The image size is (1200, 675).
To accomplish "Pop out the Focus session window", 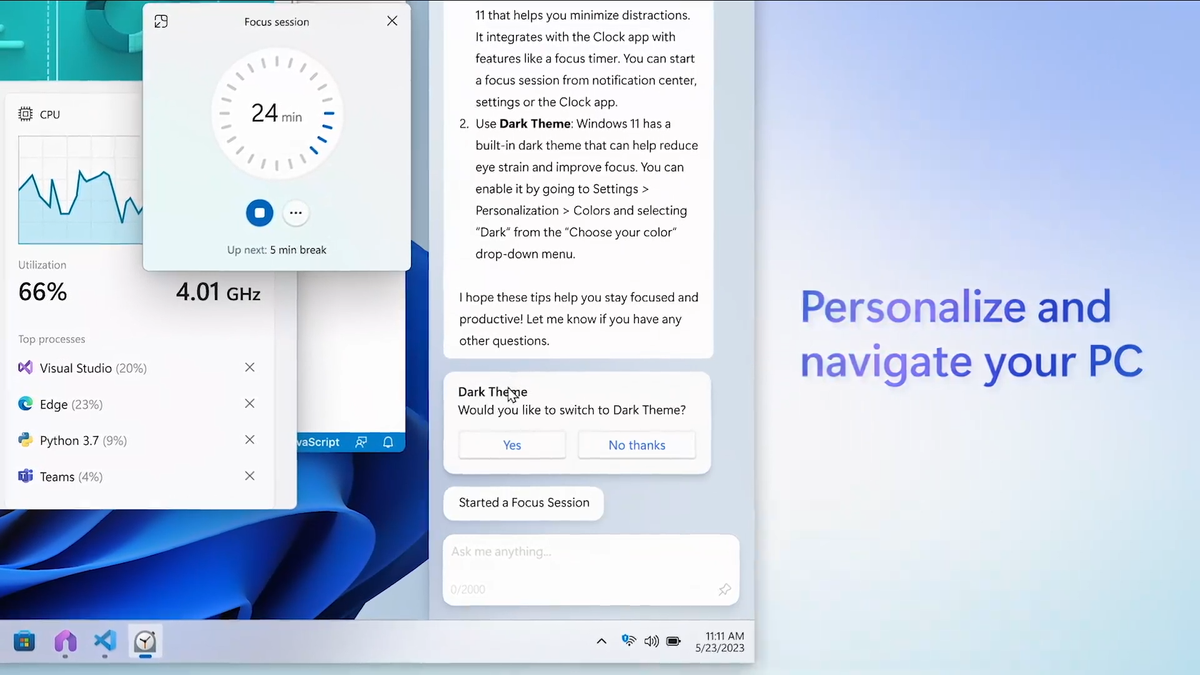I will (161, 20).
